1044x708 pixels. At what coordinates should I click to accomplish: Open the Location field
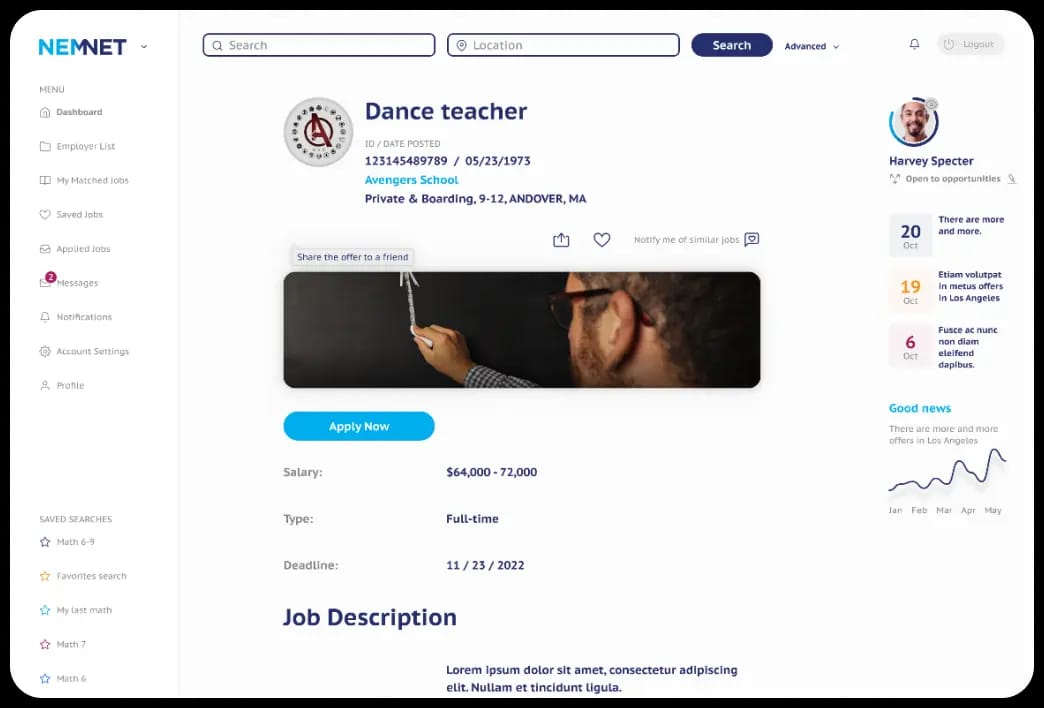[563, 45]
